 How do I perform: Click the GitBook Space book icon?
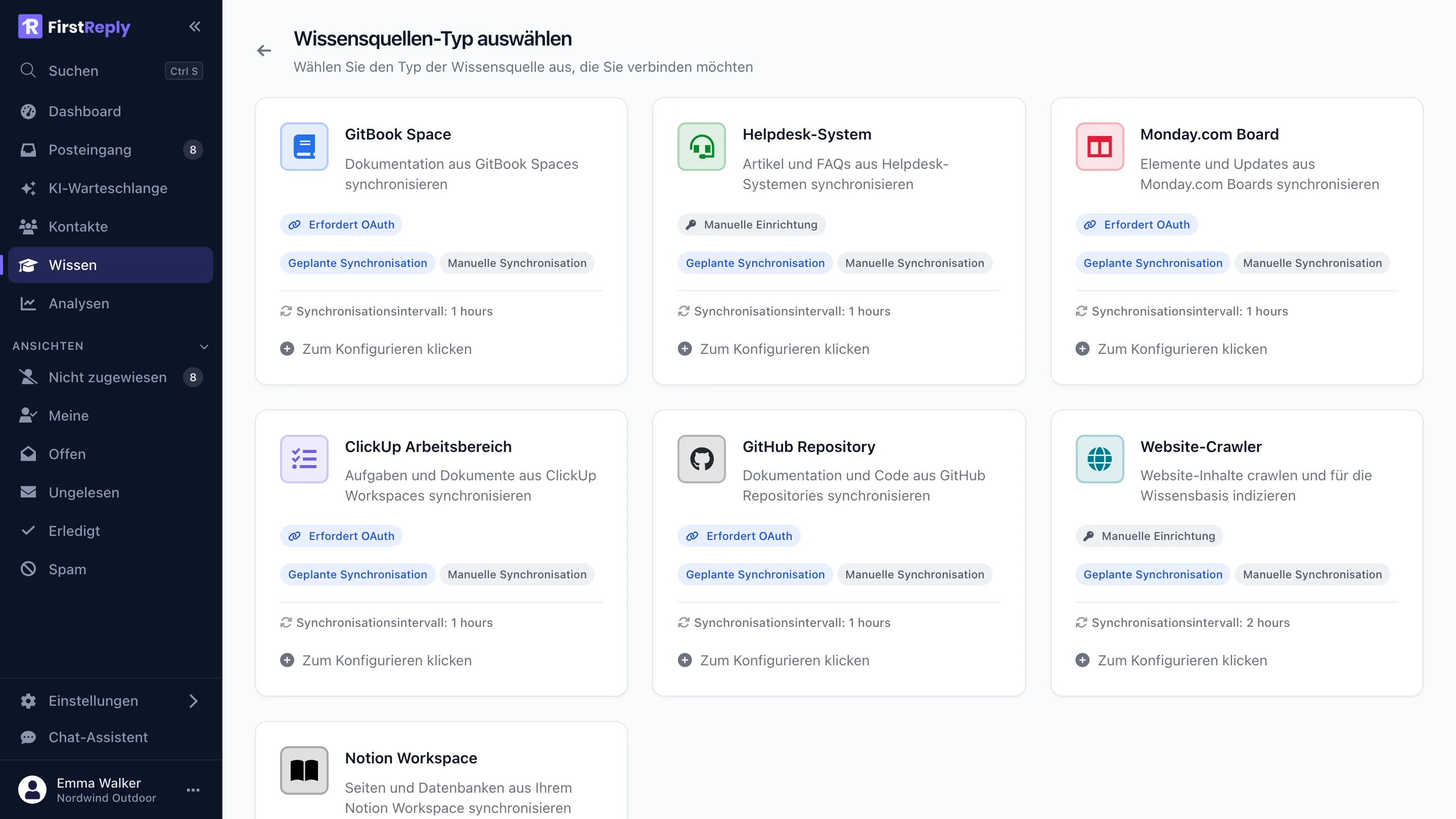304,147
